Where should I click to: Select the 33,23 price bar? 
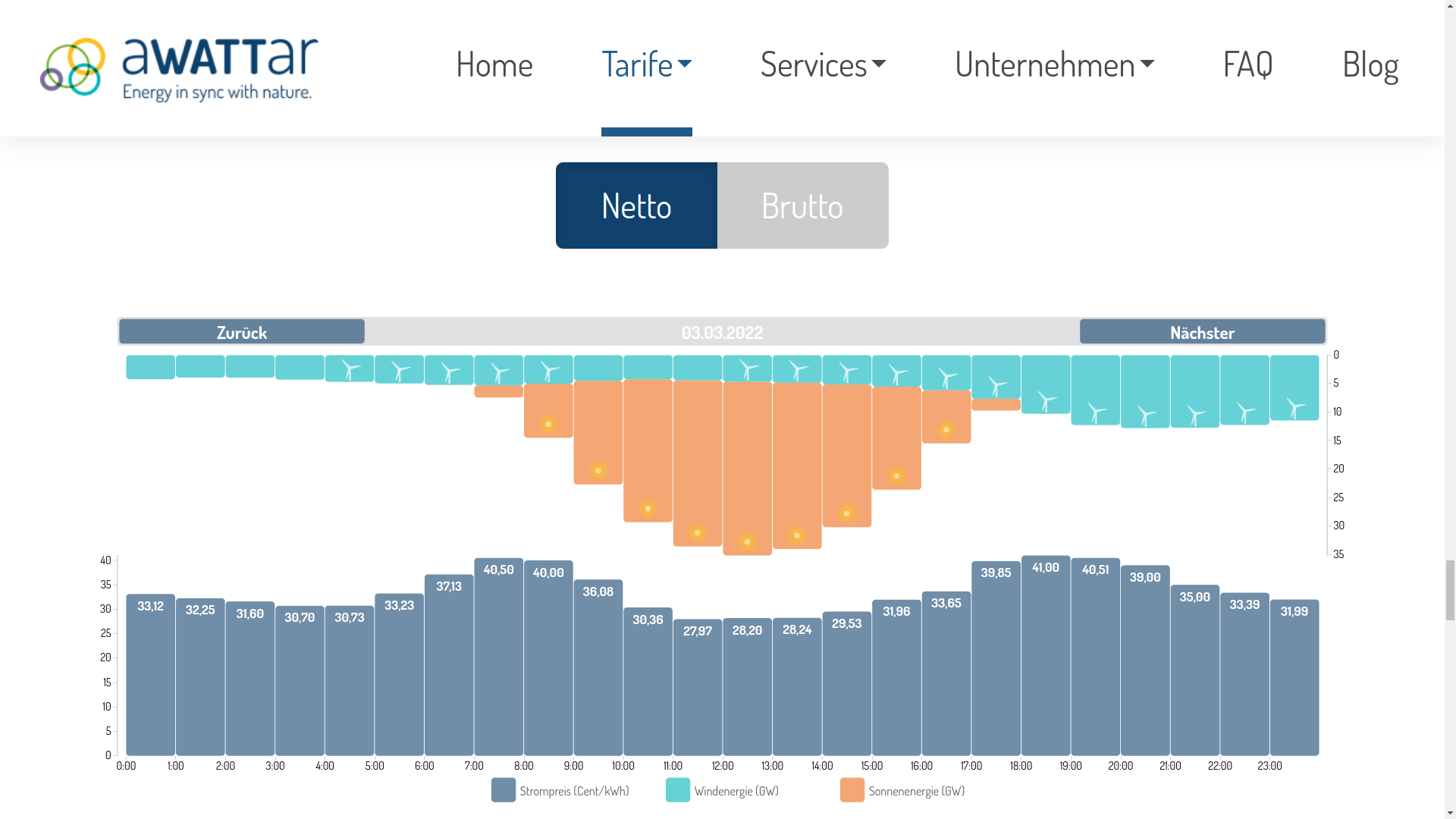pos(399,675)
